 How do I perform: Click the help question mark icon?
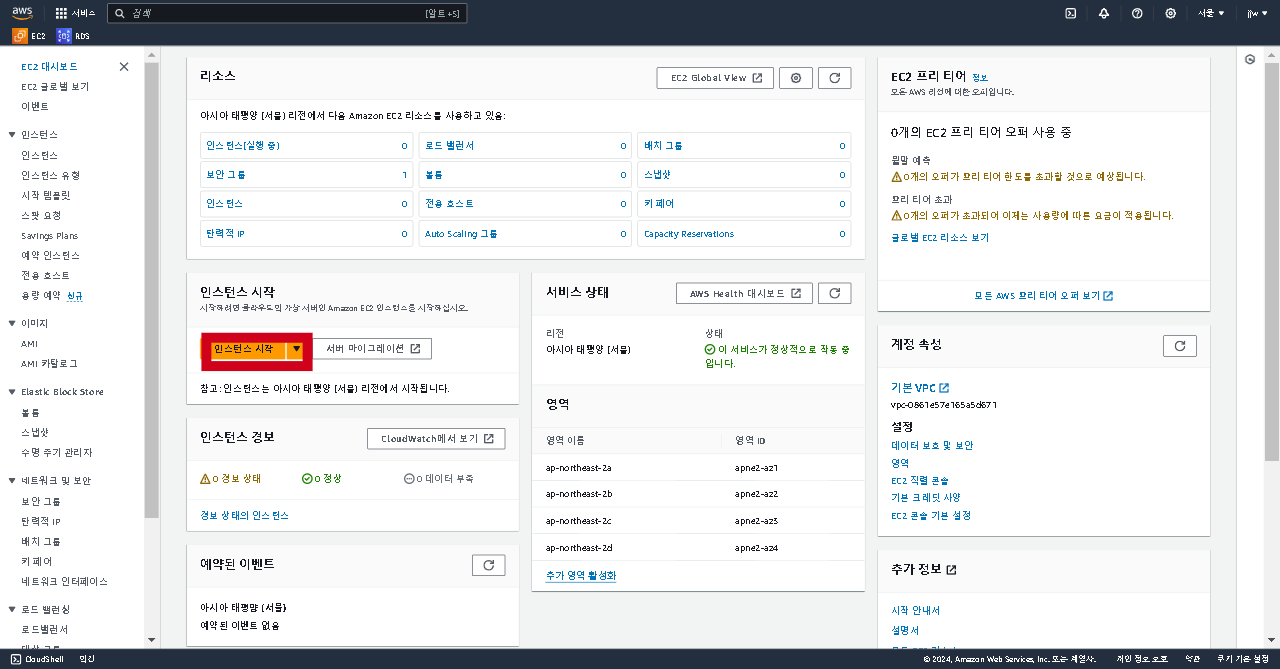coord(1137,13)
